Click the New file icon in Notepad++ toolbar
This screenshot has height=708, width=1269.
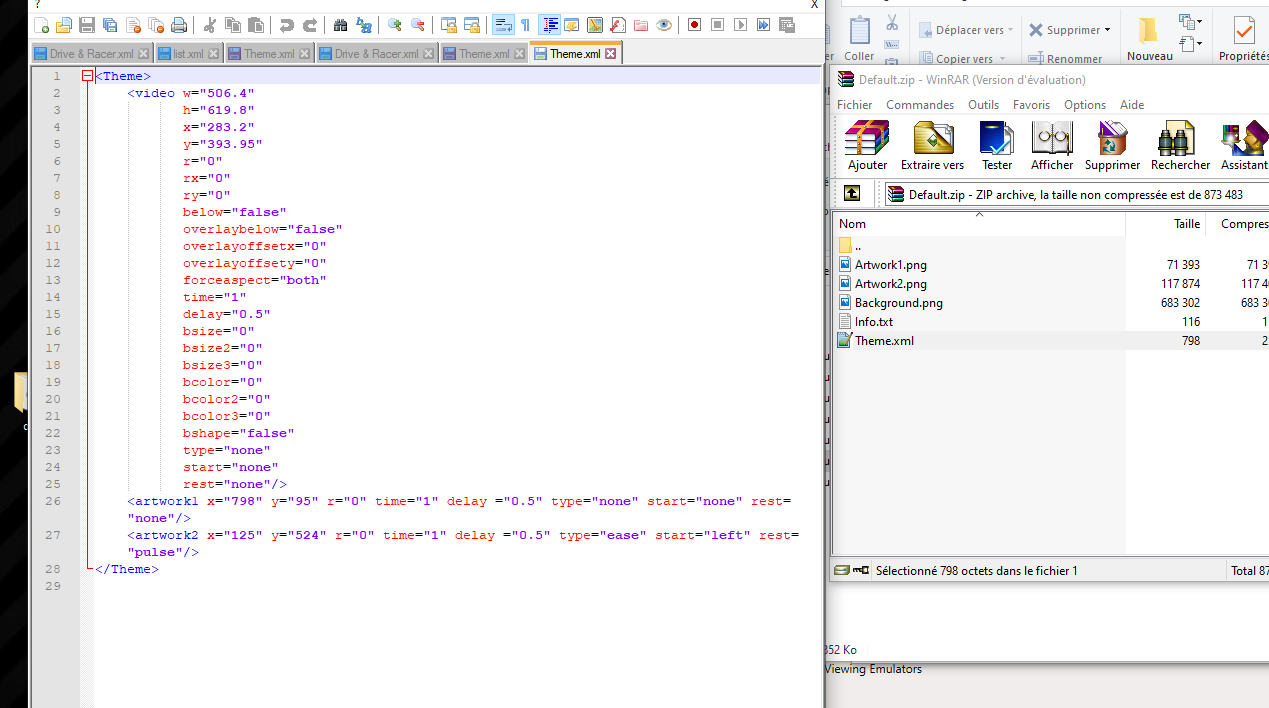(41, 25)
